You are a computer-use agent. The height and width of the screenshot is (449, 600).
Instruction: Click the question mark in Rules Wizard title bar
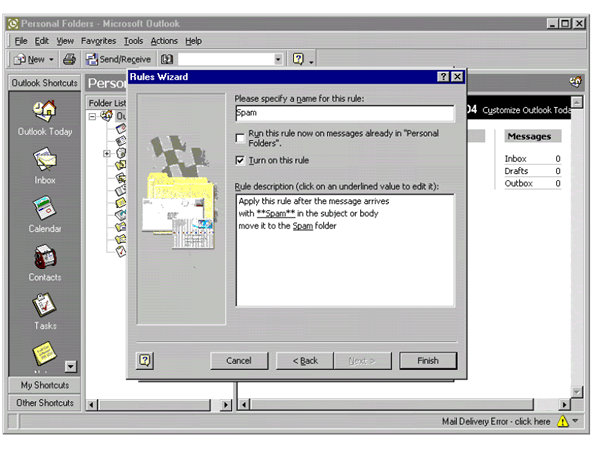tap(443, 77)
